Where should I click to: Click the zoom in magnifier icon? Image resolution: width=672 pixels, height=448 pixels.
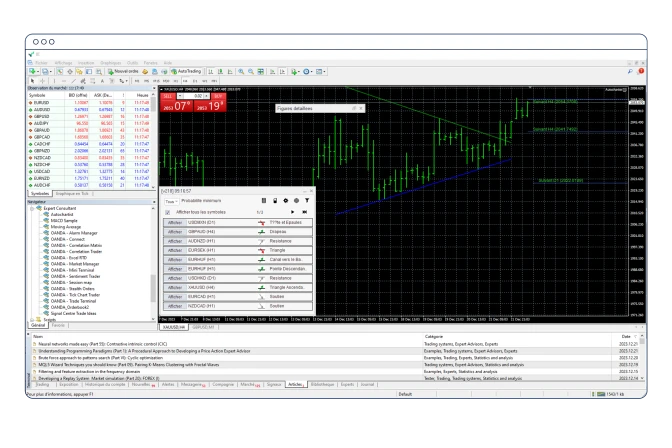coord(241,72)
